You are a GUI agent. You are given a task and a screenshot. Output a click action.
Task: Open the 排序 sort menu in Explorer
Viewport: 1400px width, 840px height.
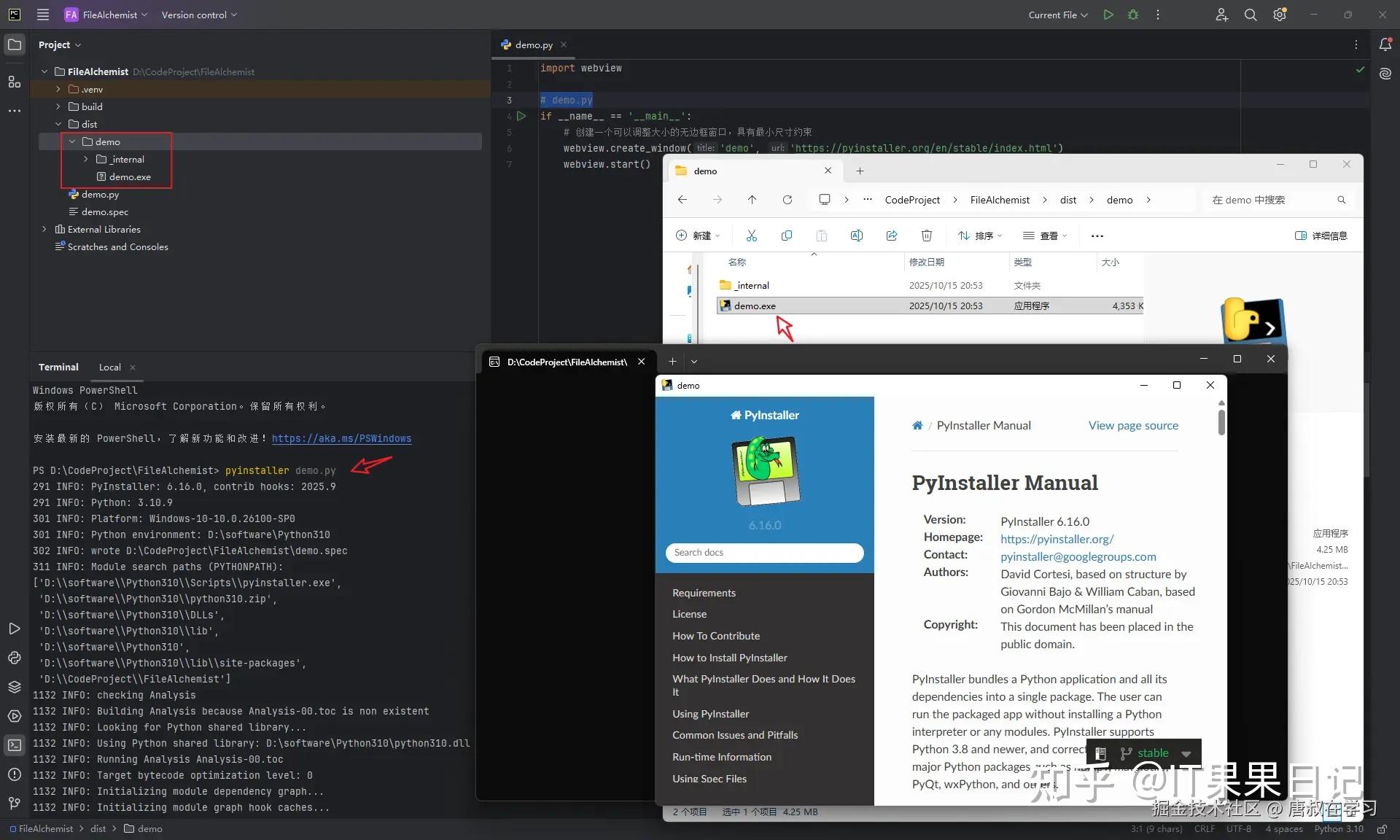click(x=979, y=236)
